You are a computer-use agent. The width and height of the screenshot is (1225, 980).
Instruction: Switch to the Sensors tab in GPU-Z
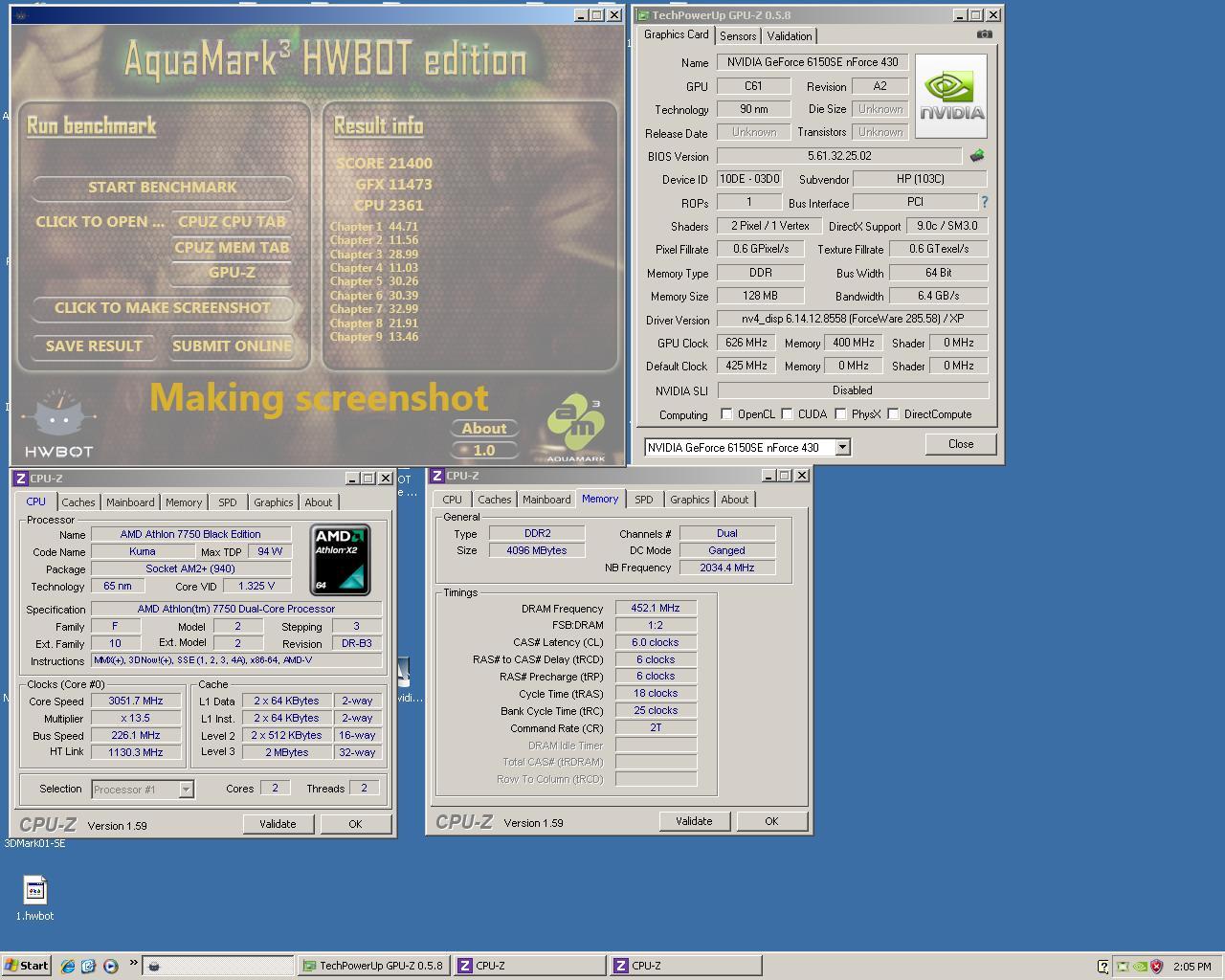pyautogui.click(x=738, y=36)
